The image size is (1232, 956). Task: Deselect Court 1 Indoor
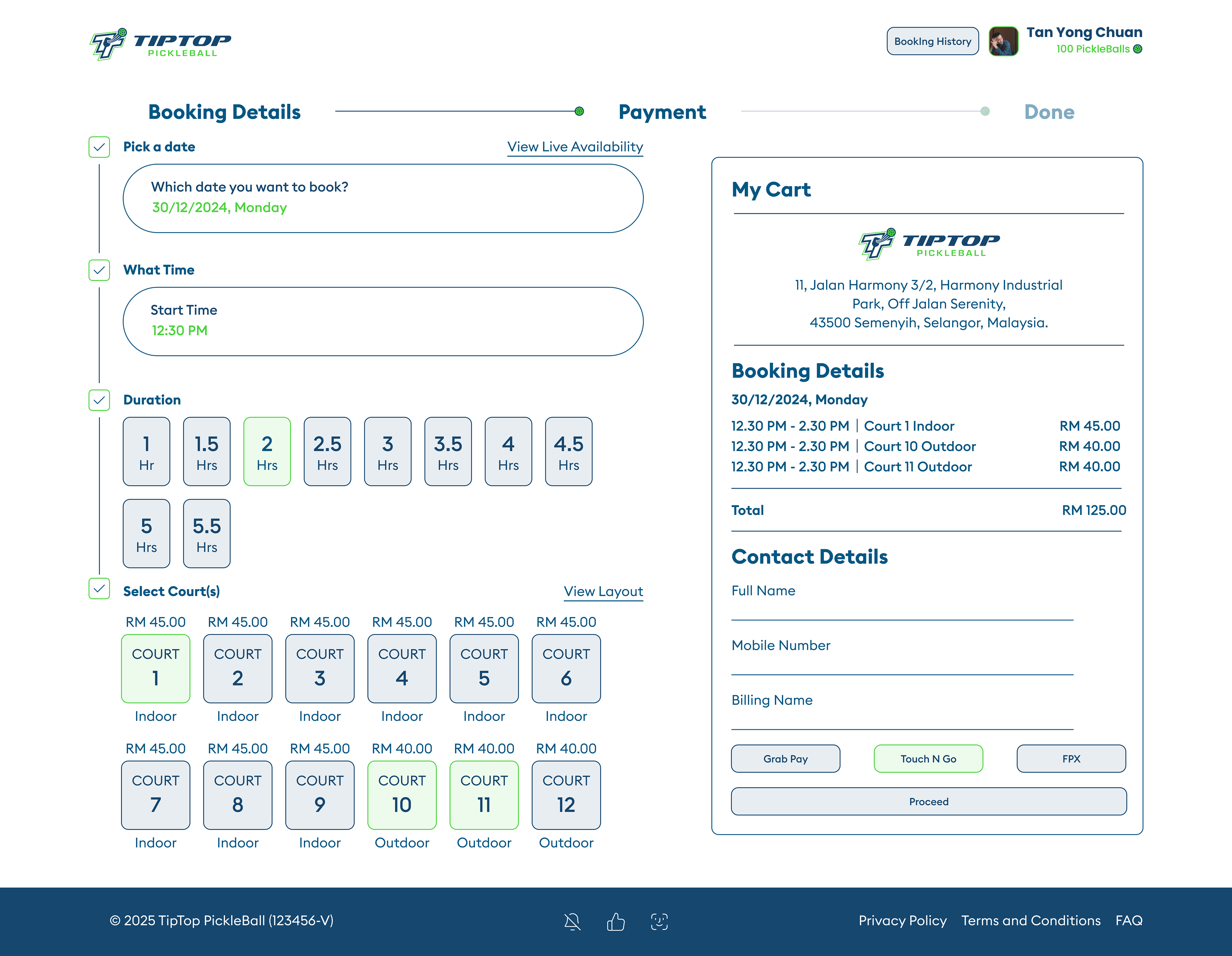pyautogui.click(x=156, y=669)
